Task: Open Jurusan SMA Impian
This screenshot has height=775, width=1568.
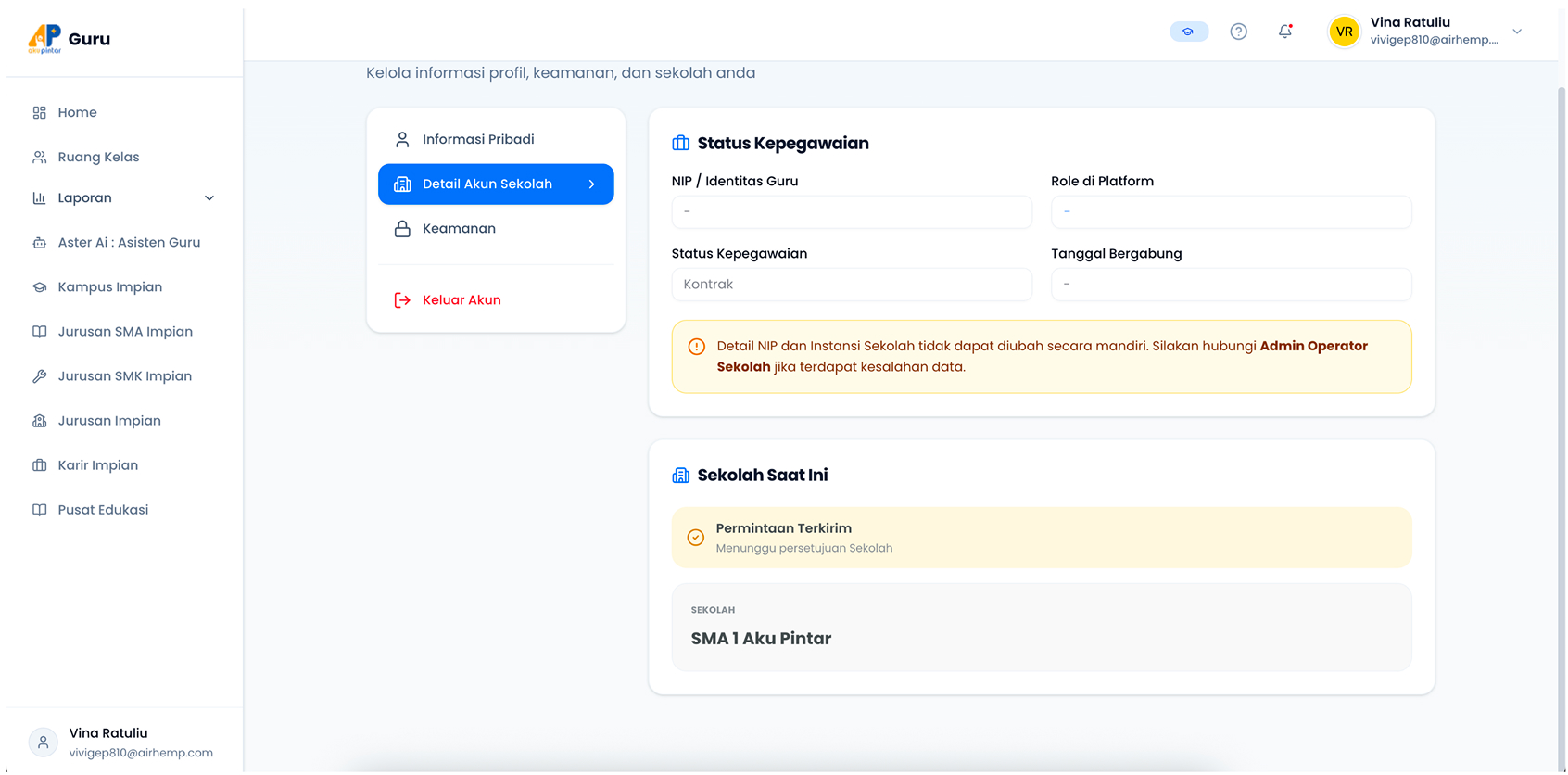Action: point(123,332)
